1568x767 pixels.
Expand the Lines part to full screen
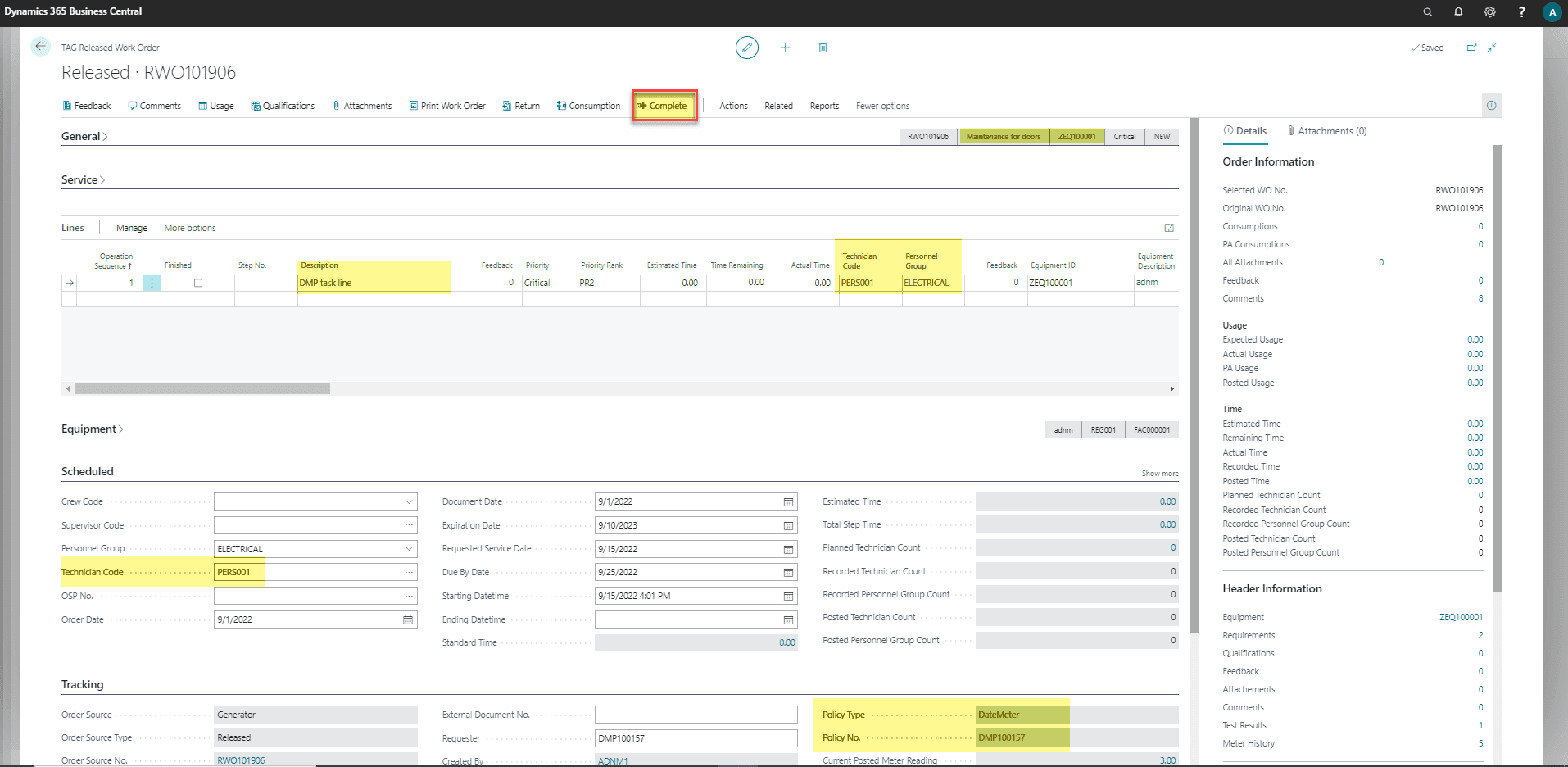click(1169, 228)
